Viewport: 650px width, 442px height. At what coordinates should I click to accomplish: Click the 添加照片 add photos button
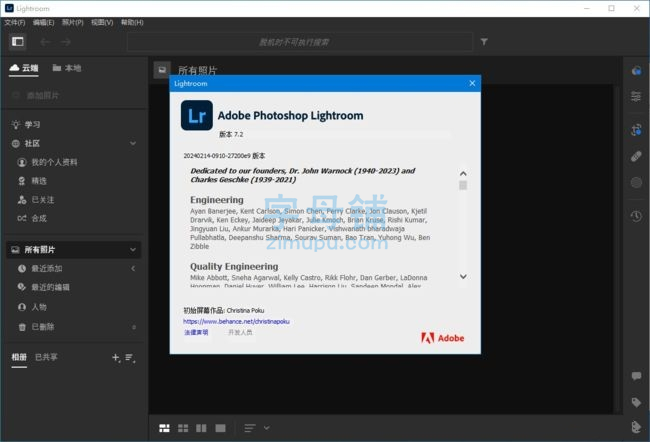pyautogui.click(x=36, y=96)
